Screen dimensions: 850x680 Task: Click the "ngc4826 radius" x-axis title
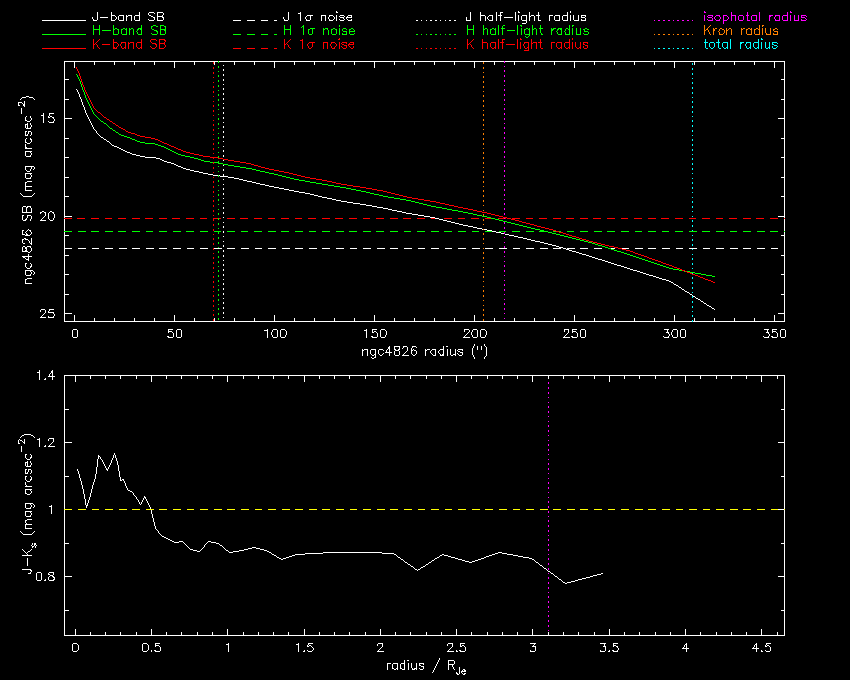[421, 353]
